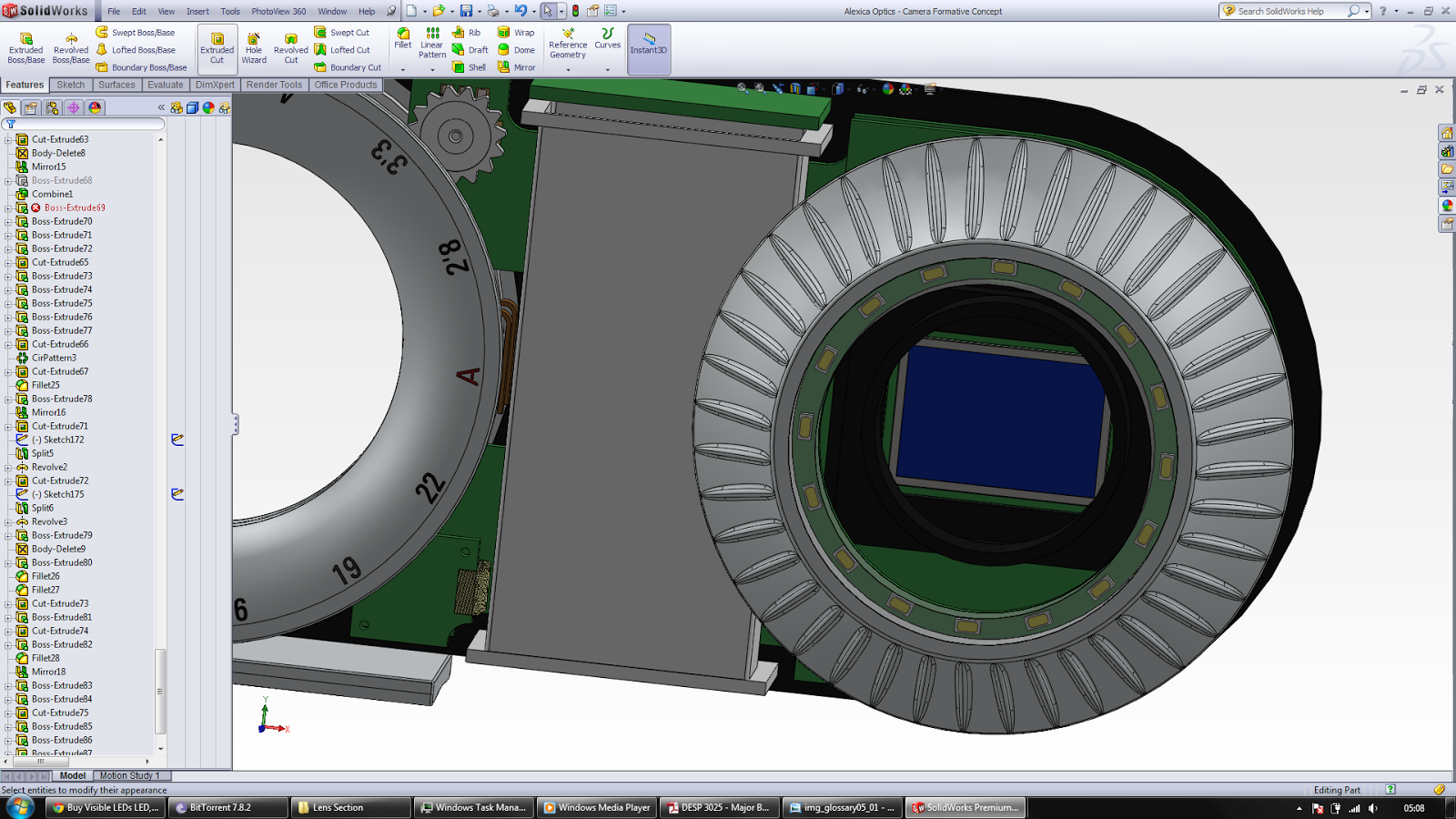Click the Zoom to Fit view icon
The width and height of the screenshot is (1456, 819).
[x=743, y=88]
